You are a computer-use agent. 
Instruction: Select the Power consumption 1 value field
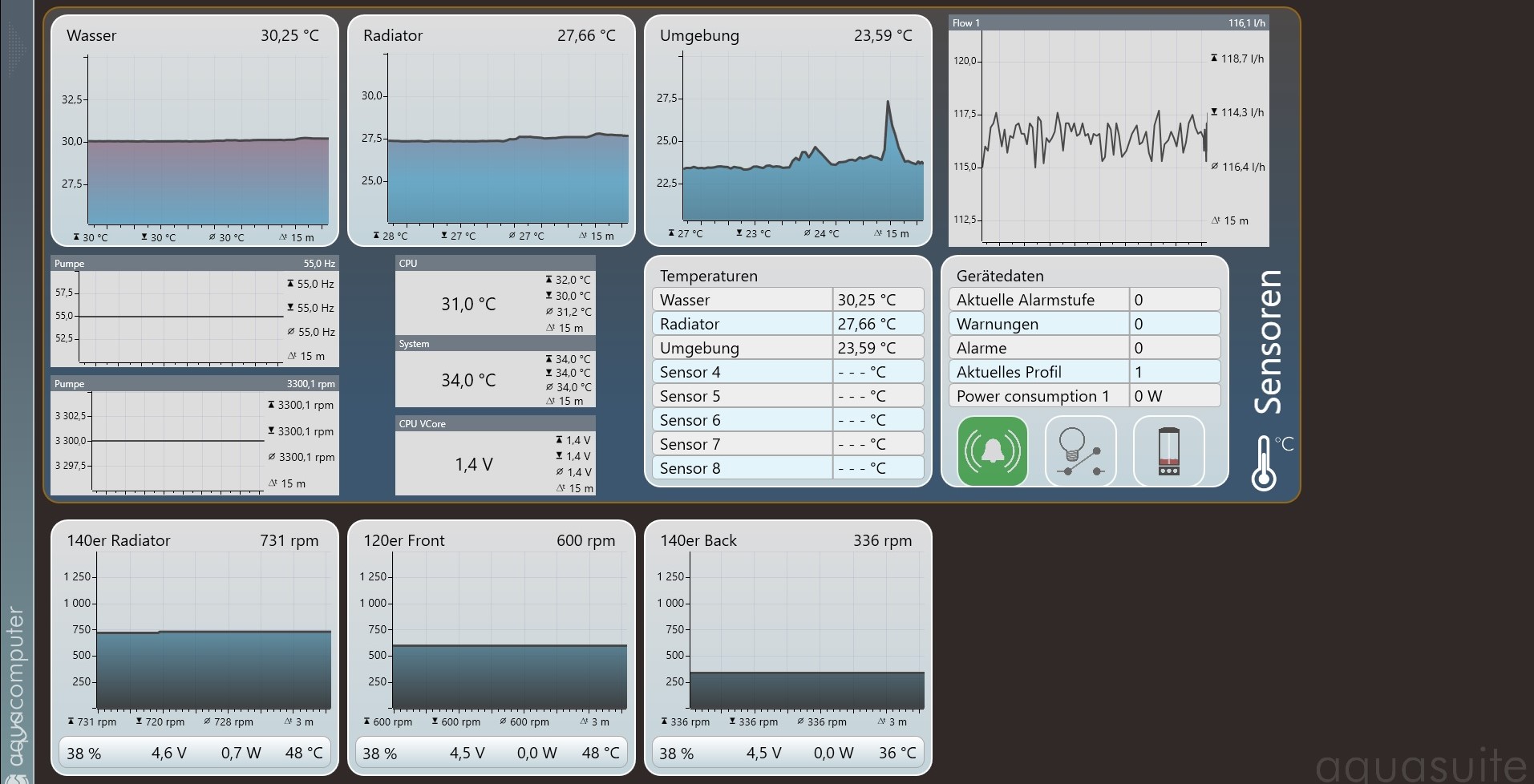click(1175, 396)
